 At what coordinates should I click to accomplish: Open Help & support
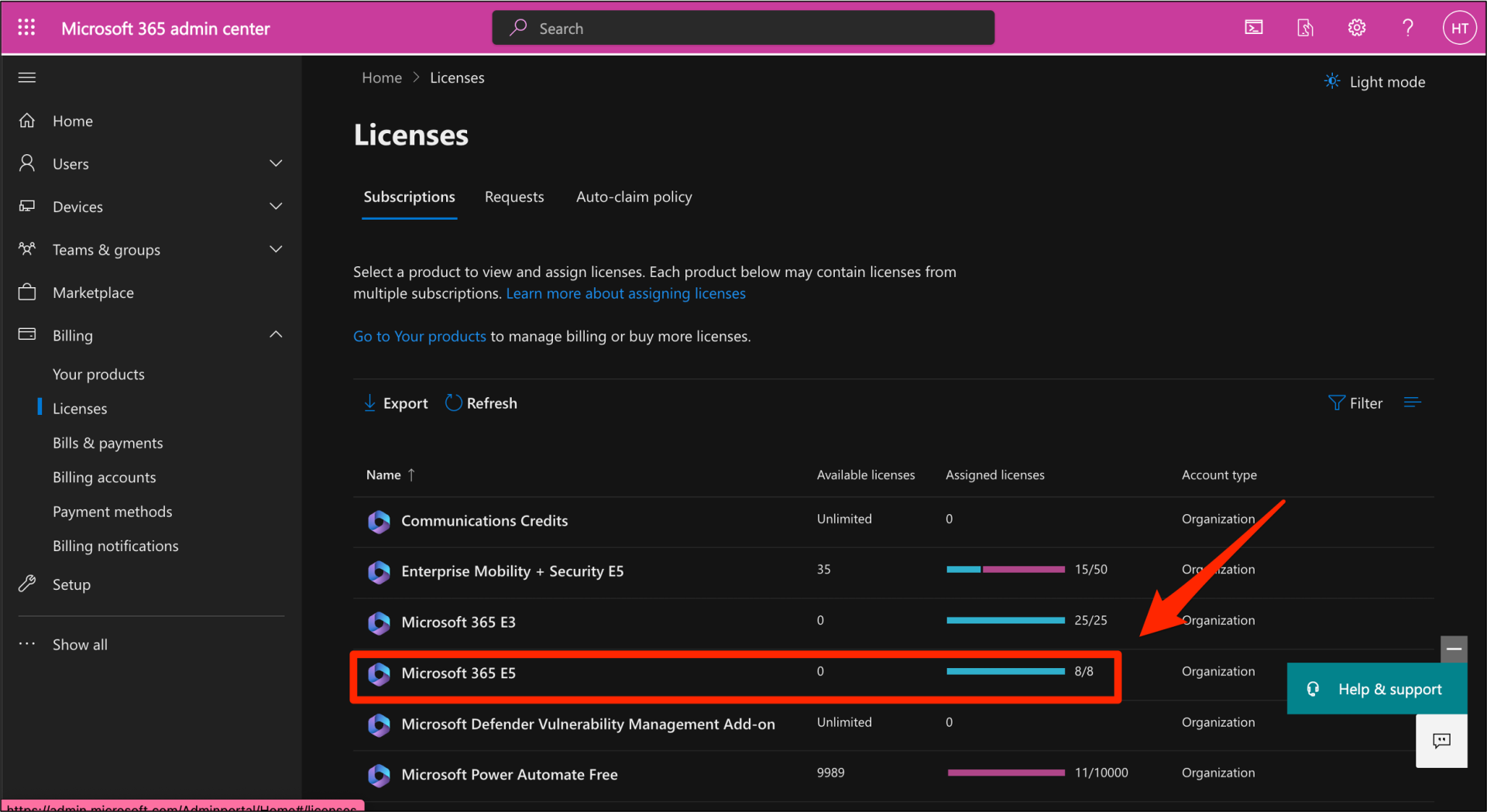click(1376, 689)
